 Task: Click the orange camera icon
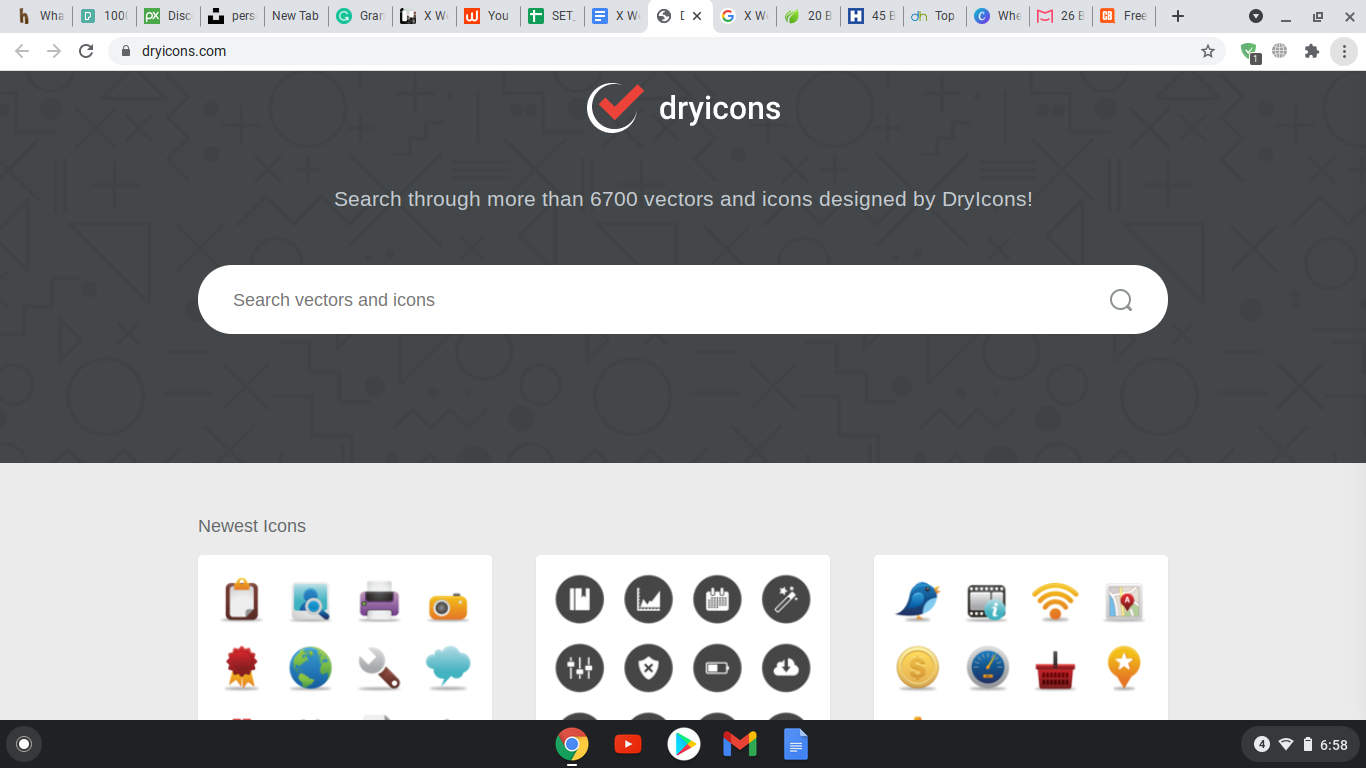(448, 605)
